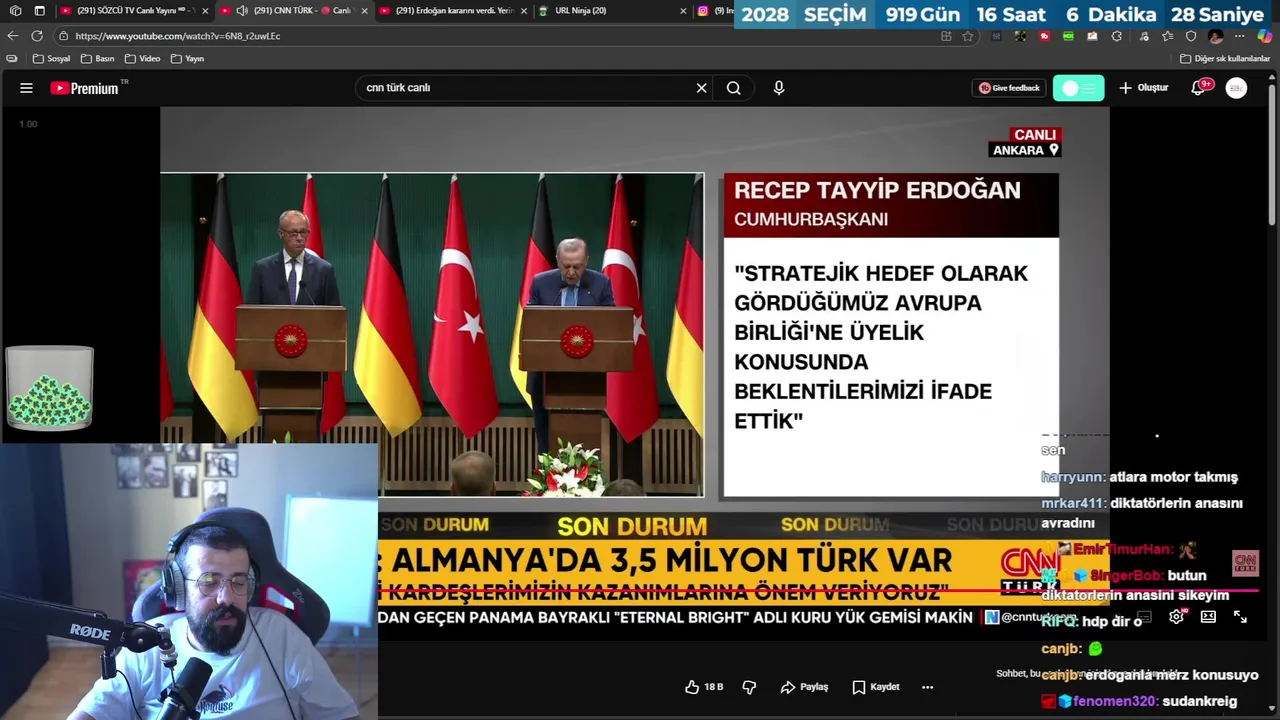Close the SÖZCÜ TV tab
This screenshot has height=720, width=1280.
pyautogui.click(x=205, y=11)
